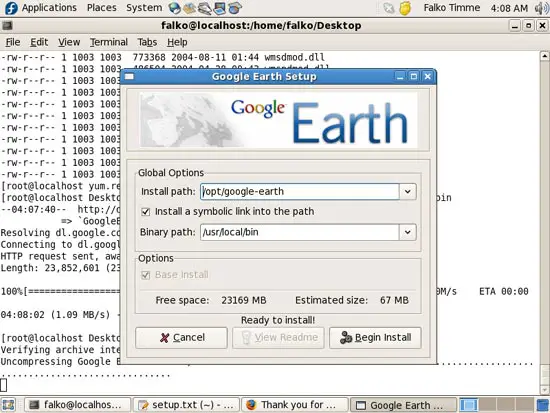Click the terminal scrollbar up arrow

point(545,56)
